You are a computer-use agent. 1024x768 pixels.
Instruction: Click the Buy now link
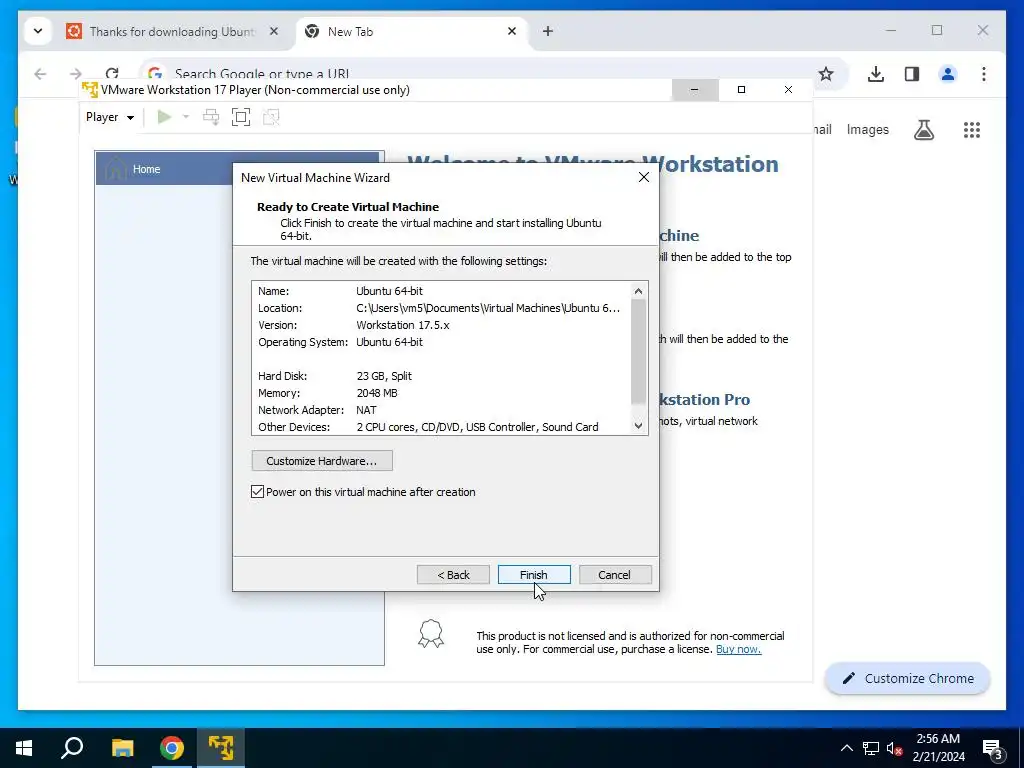(739, 649)
